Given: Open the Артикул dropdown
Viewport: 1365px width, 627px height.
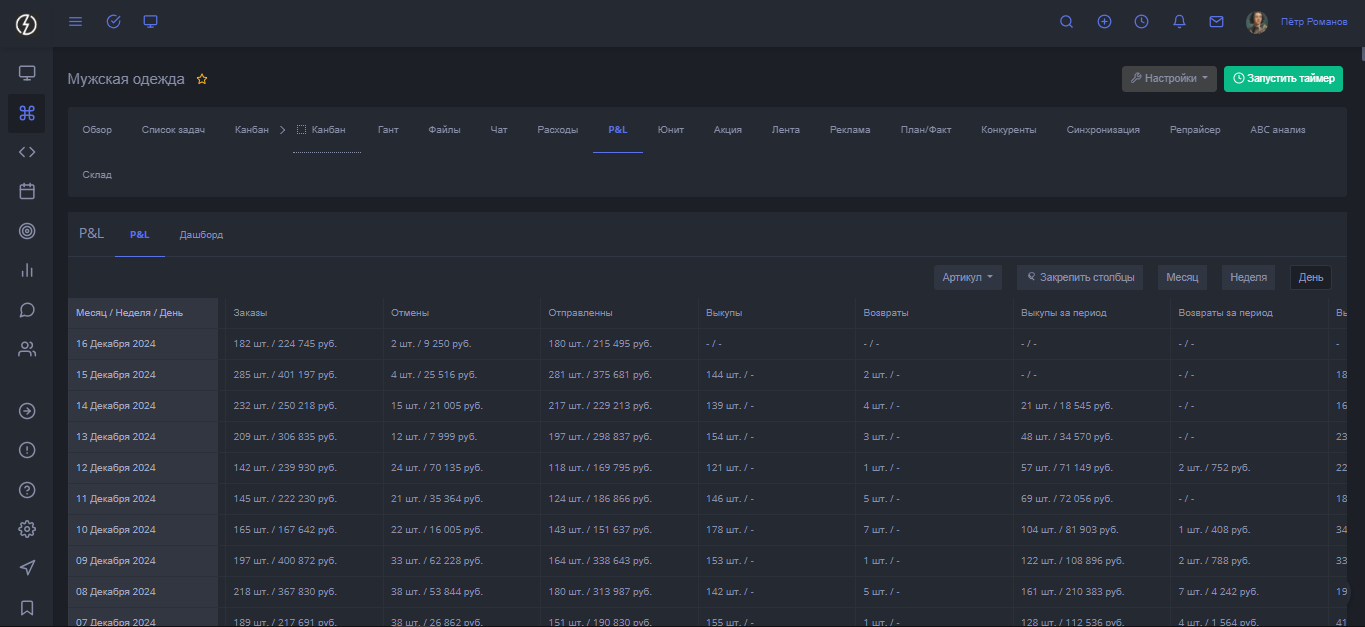Looking at the screenshot, I should (968, 278).
